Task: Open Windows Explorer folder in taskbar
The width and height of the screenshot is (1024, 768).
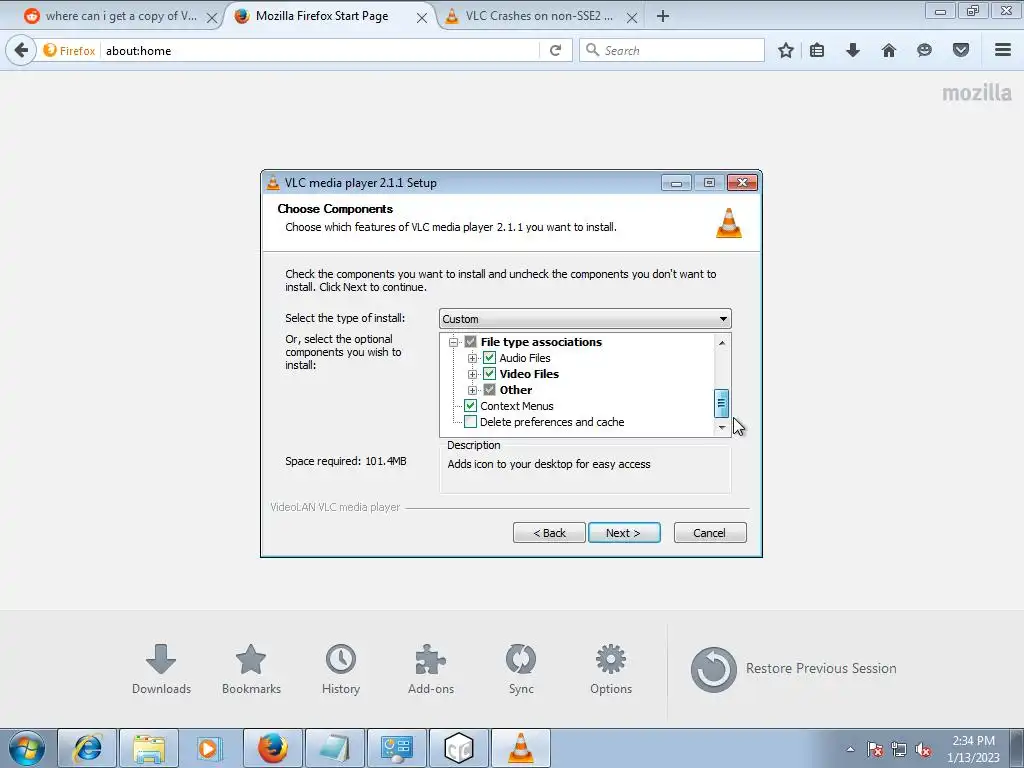Action: pos(149,748)
